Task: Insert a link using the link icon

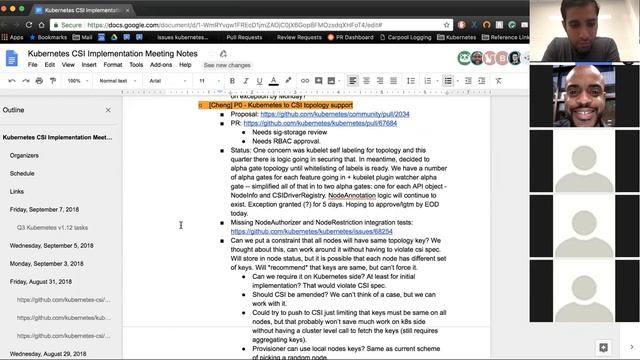Action: pyautogui.click(x=305, y=81)
